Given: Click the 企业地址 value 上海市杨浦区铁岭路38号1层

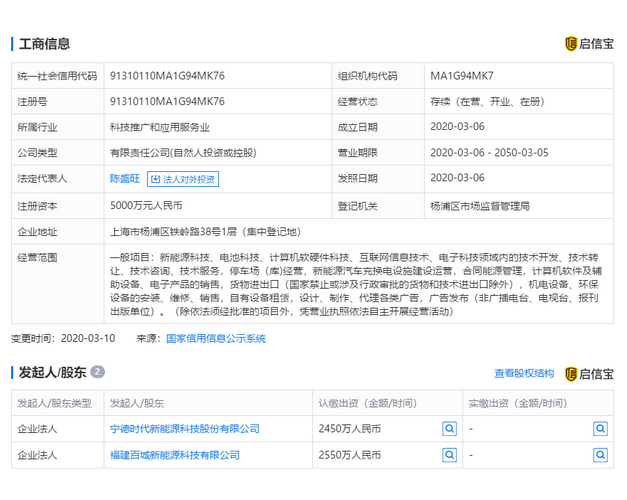Looking at the screenshot, I should (x=204, y=231).
